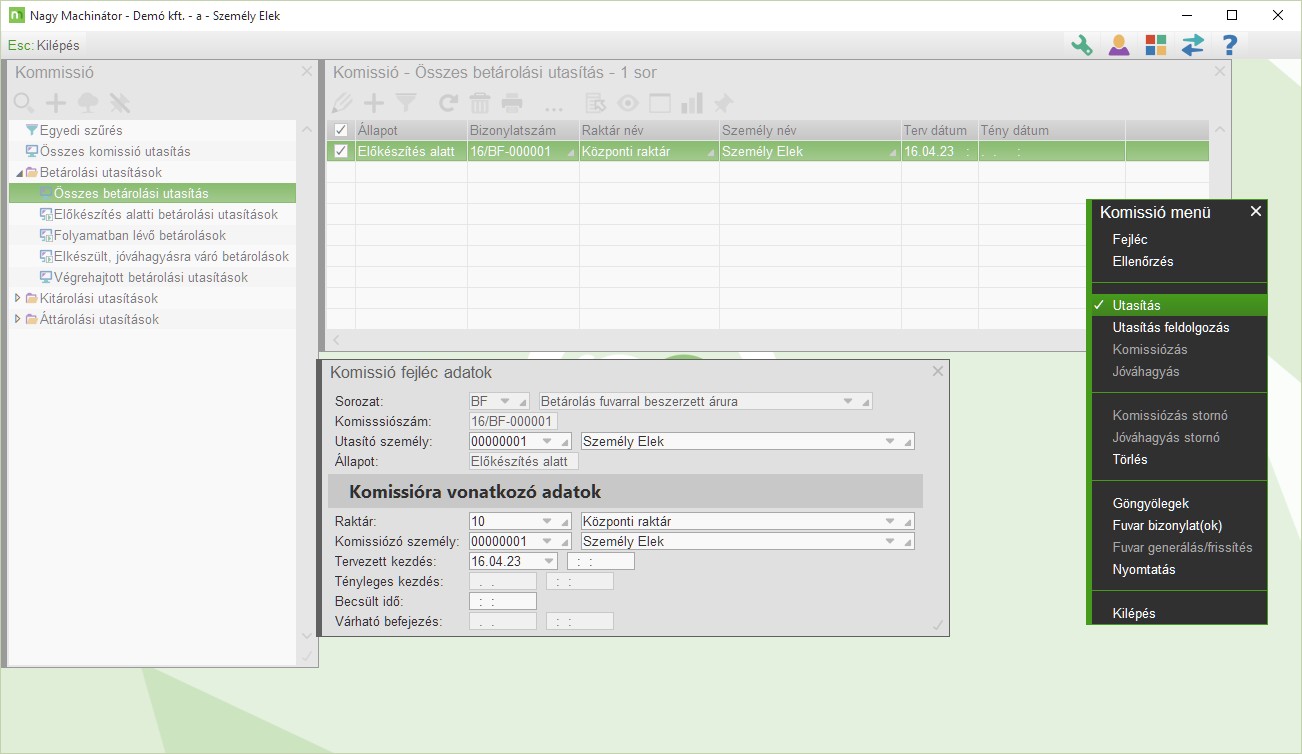
Task: Click the pencil edit icon in list toolbar
Action: [x=343, y=103]
